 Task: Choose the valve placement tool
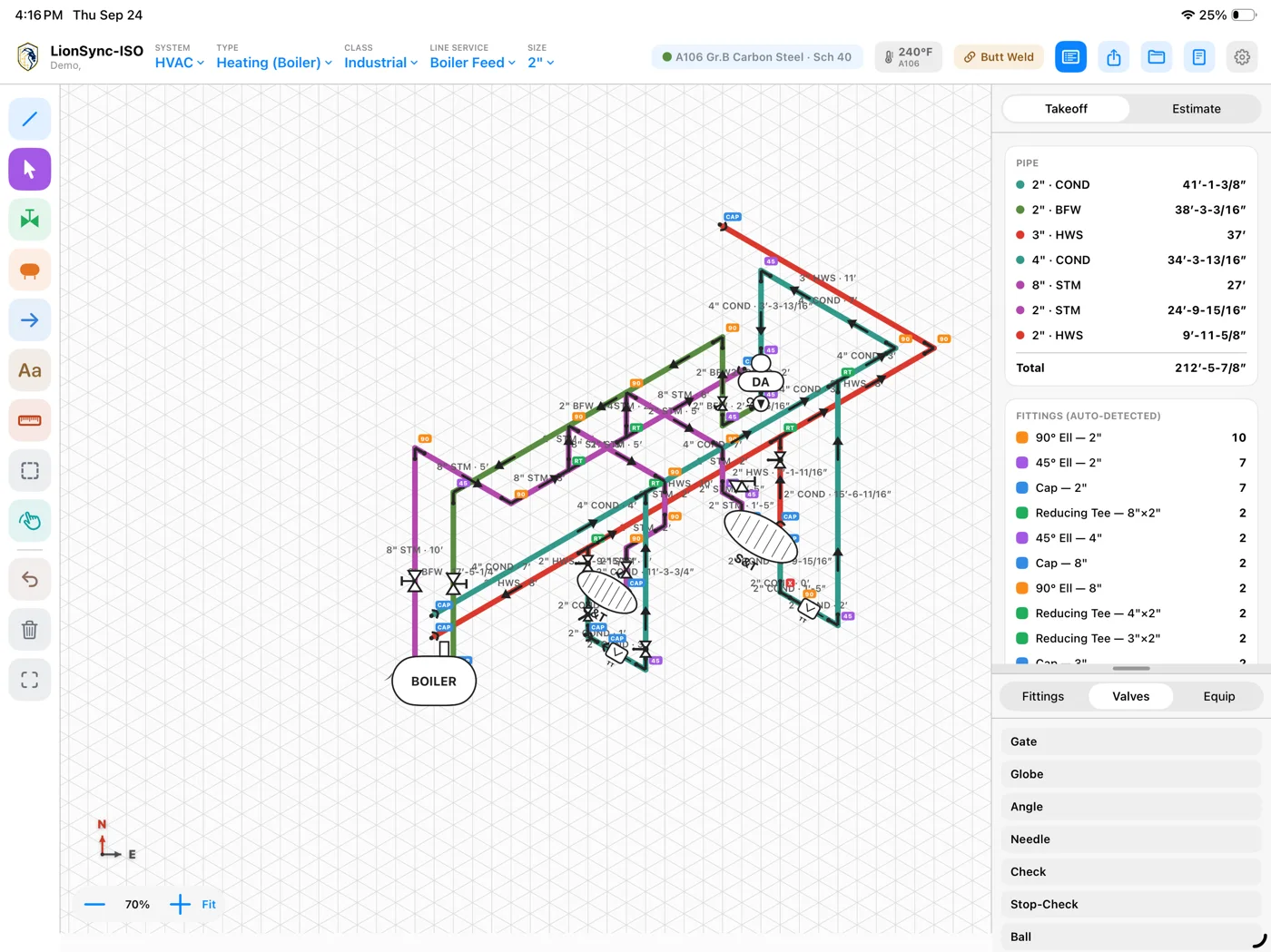pos(30,220)
